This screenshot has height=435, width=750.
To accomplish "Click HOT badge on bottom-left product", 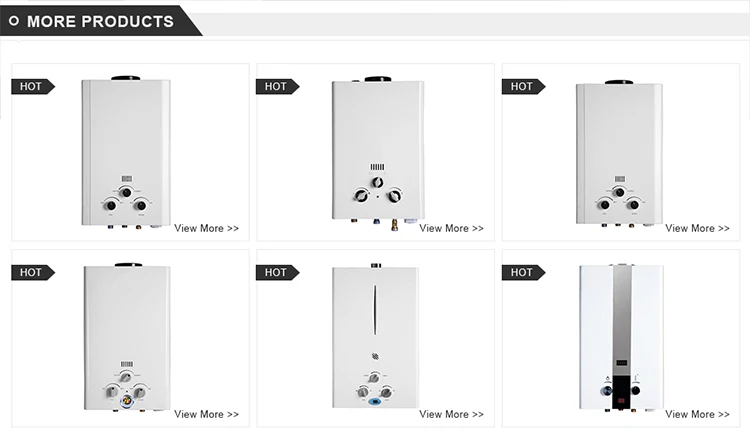I will click(x=31, y=272).
